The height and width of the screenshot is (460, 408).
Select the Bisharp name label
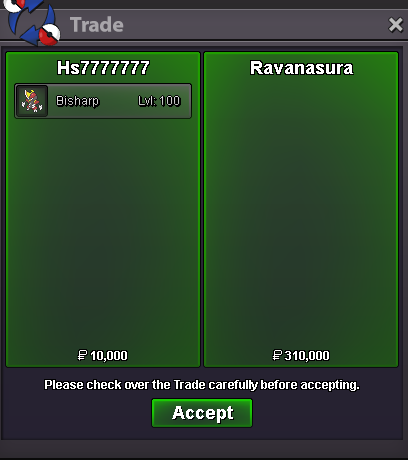pos(78,101)
